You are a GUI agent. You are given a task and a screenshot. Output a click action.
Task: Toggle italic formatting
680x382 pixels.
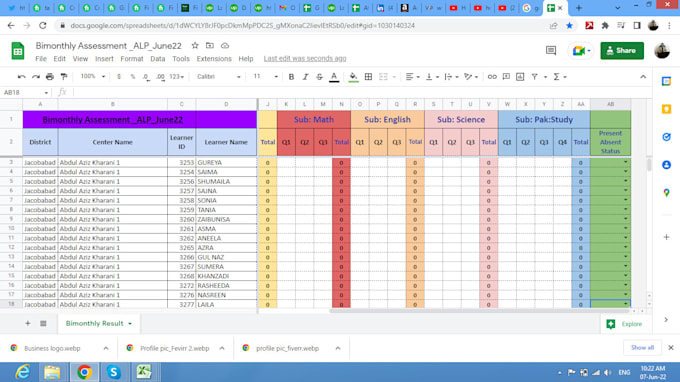(305, 77)
